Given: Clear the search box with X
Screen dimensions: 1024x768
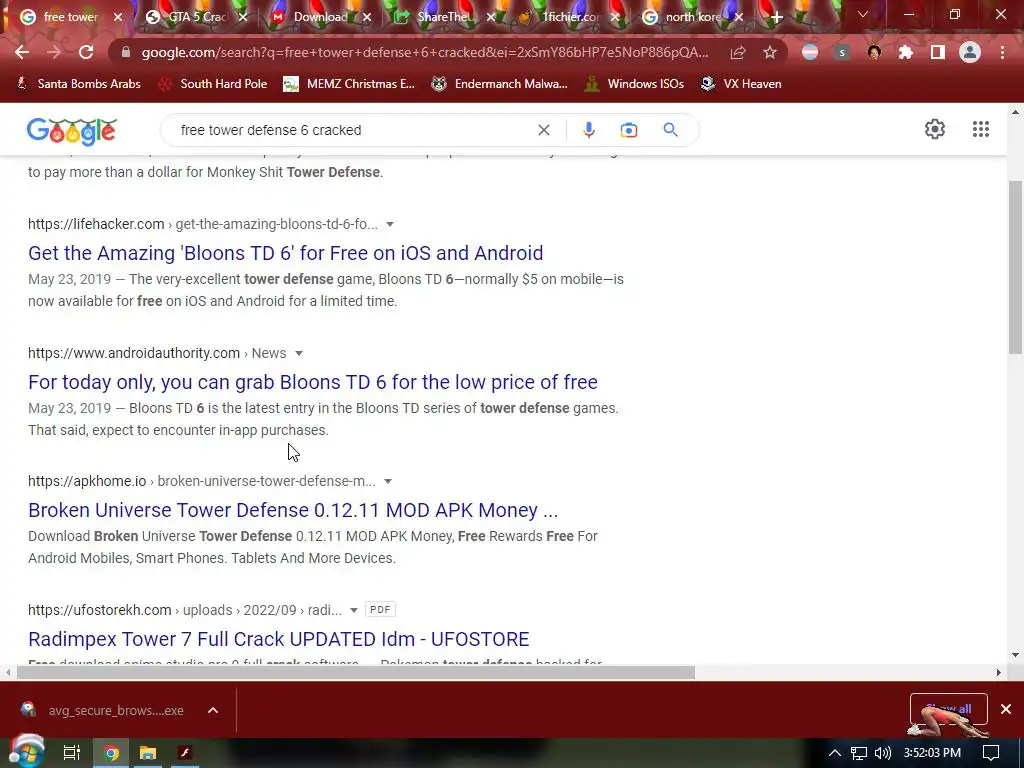Looking at the screenshot, I should click(x=543, y=130).
